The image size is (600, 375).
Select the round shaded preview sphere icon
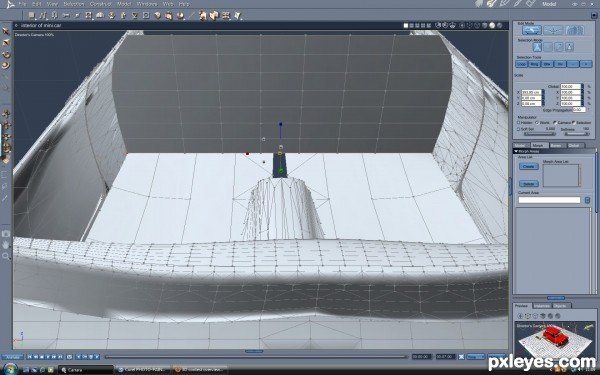[x=492, y=26]
